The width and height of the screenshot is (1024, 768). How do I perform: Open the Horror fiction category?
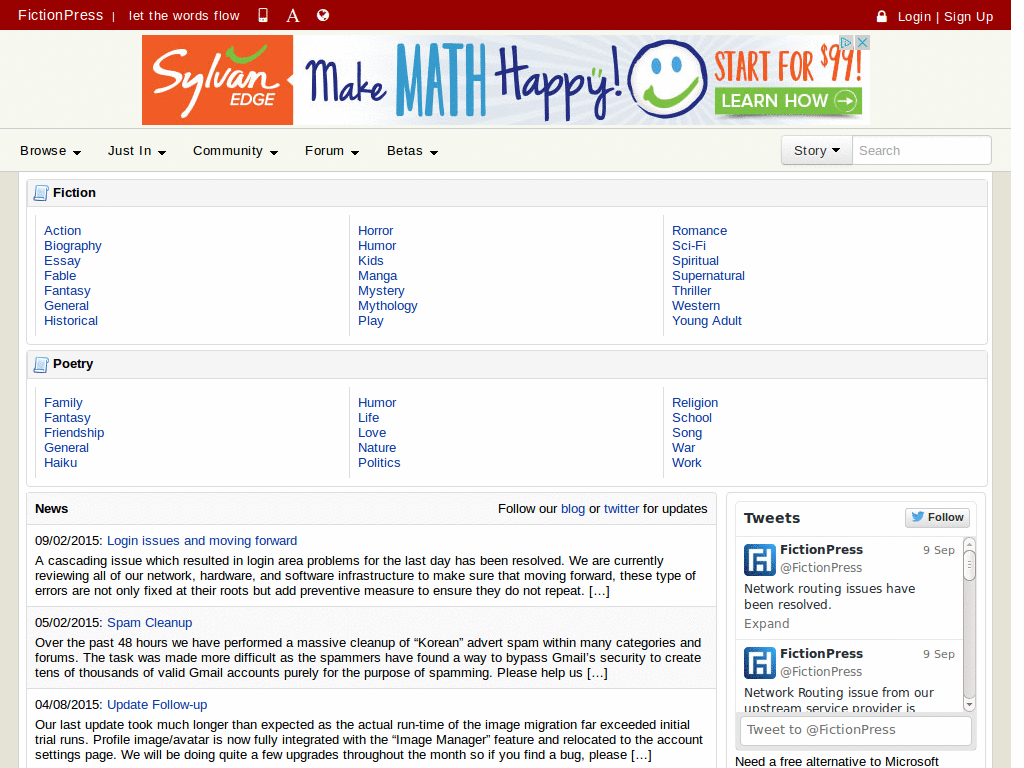376,231
